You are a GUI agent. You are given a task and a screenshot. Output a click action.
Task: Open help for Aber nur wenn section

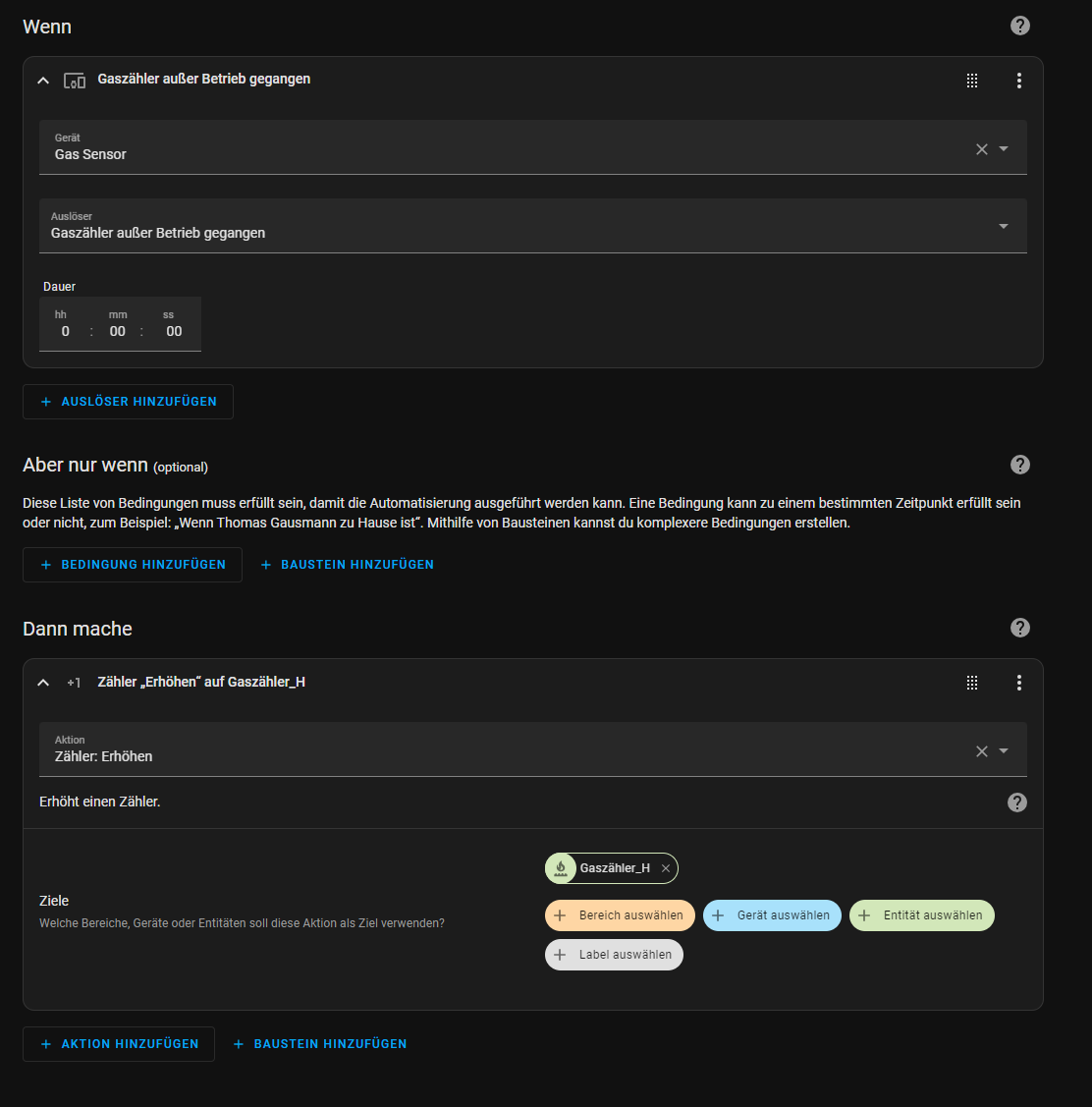(x=1020, y=465)
